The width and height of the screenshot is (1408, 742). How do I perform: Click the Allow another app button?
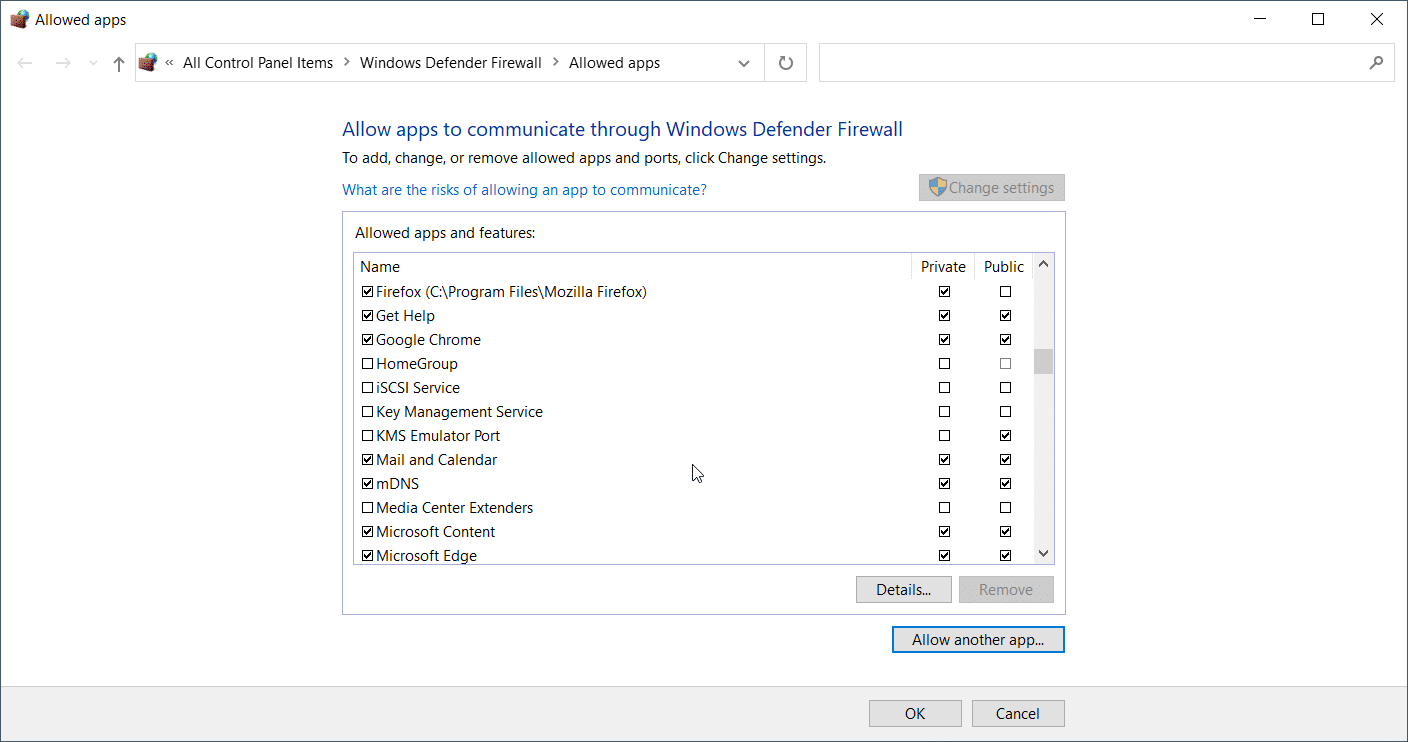(978, 640)
